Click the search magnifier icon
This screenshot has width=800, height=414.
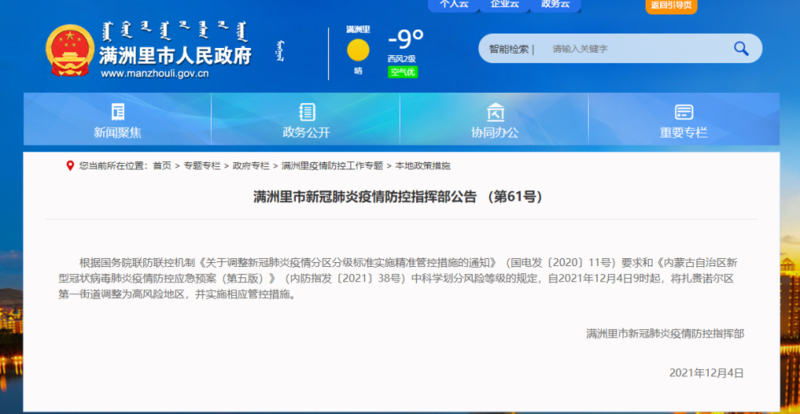tap(741, 48)
